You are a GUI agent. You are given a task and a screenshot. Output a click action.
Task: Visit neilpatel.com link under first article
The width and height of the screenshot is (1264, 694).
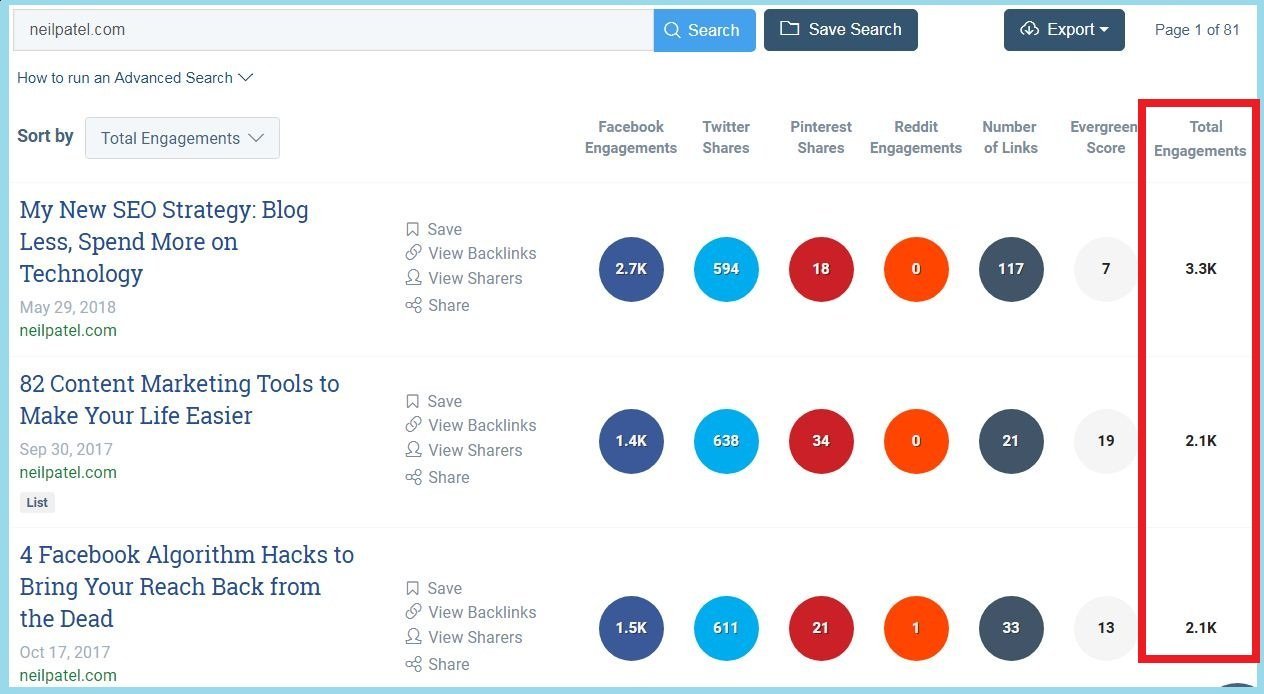pos(68,330)
